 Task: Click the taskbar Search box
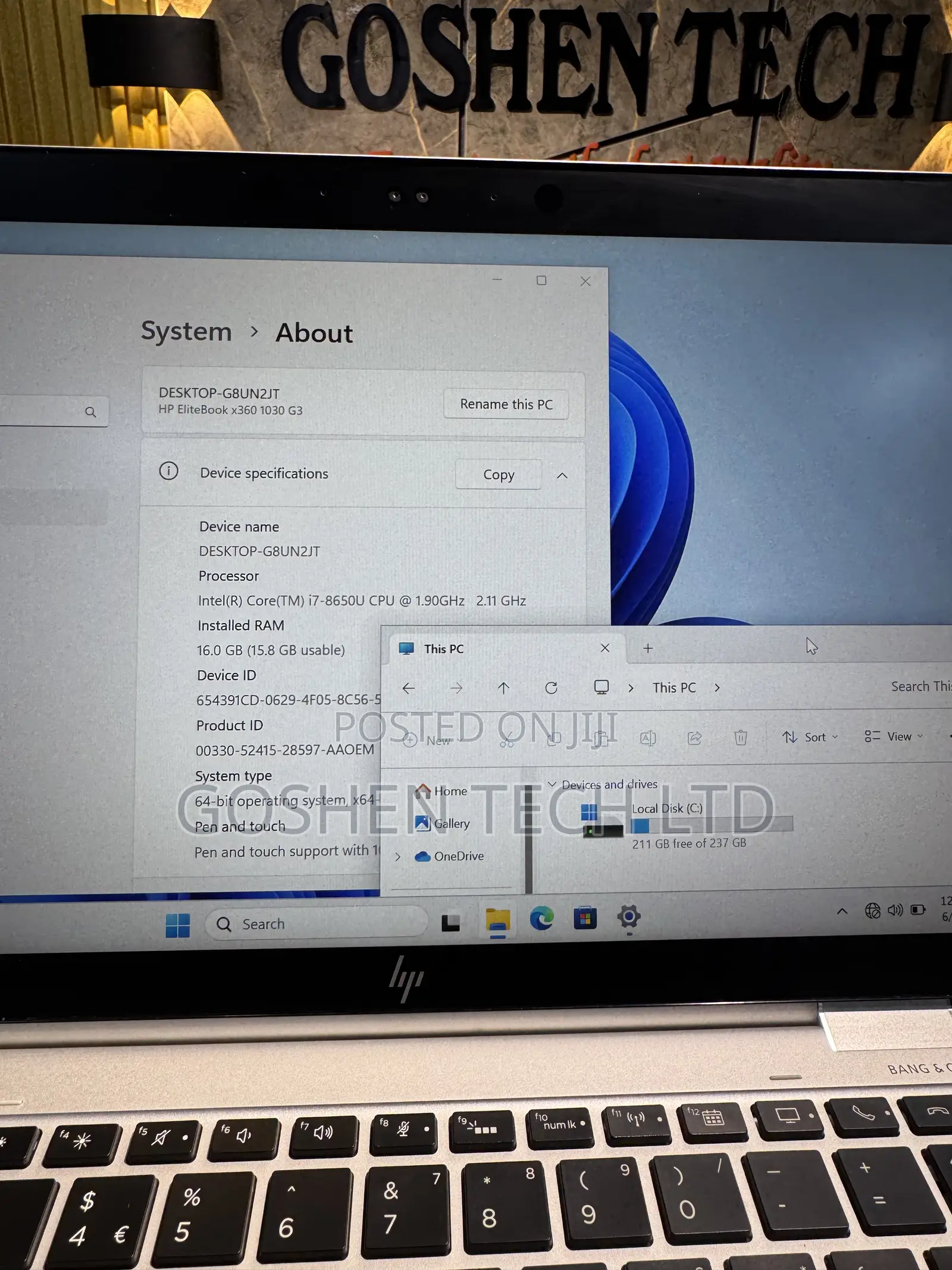pyautogui.click(x=315, y=924)
